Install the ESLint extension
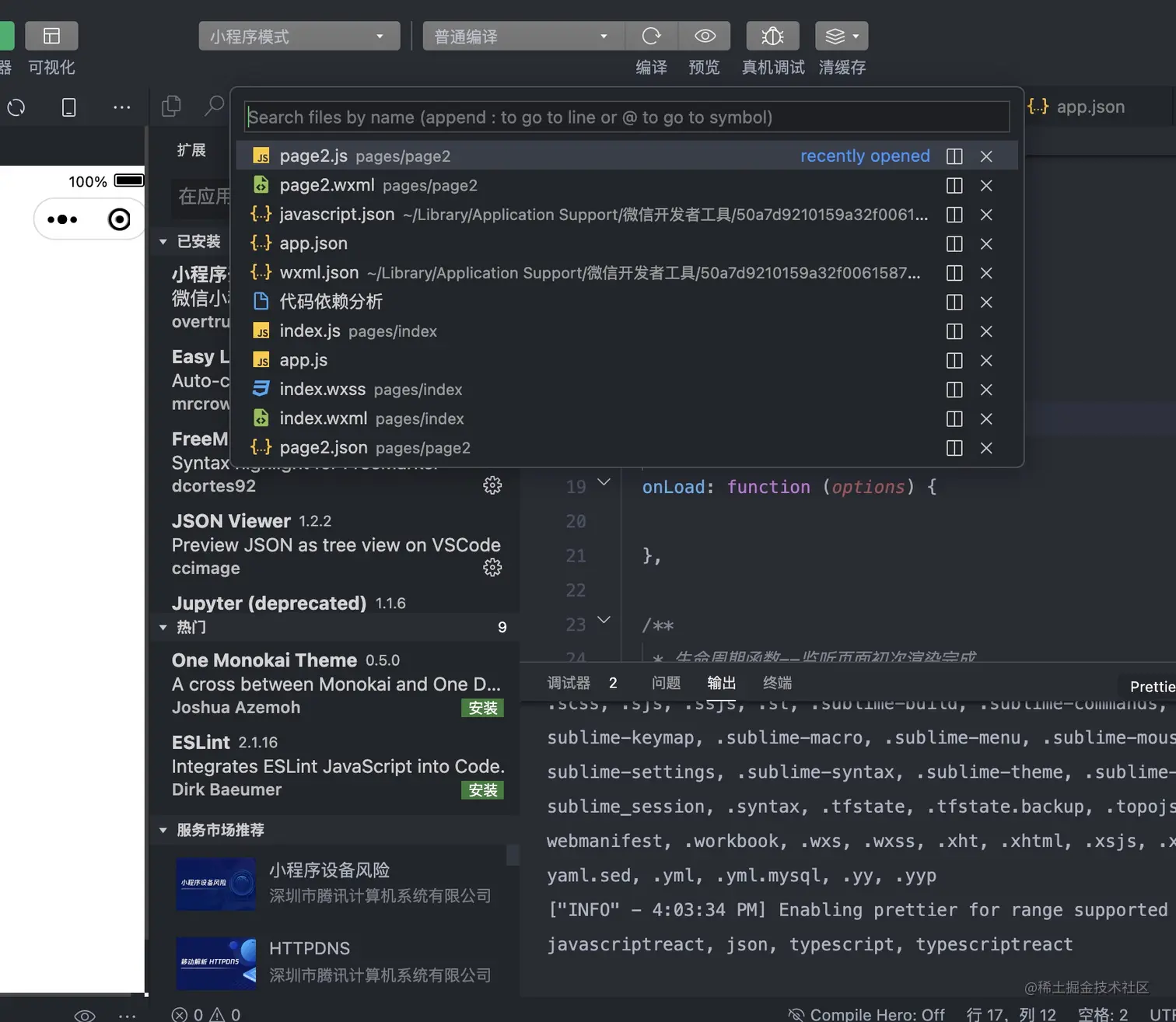This screenshot has height=1022, width=1176. point(482,790)
